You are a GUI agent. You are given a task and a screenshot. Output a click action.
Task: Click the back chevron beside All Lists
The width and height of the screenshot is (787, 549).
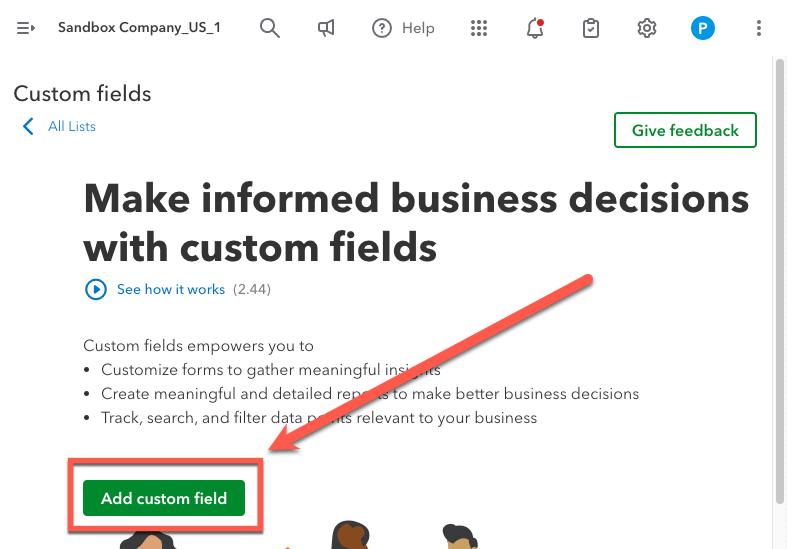tap(28, 126)
